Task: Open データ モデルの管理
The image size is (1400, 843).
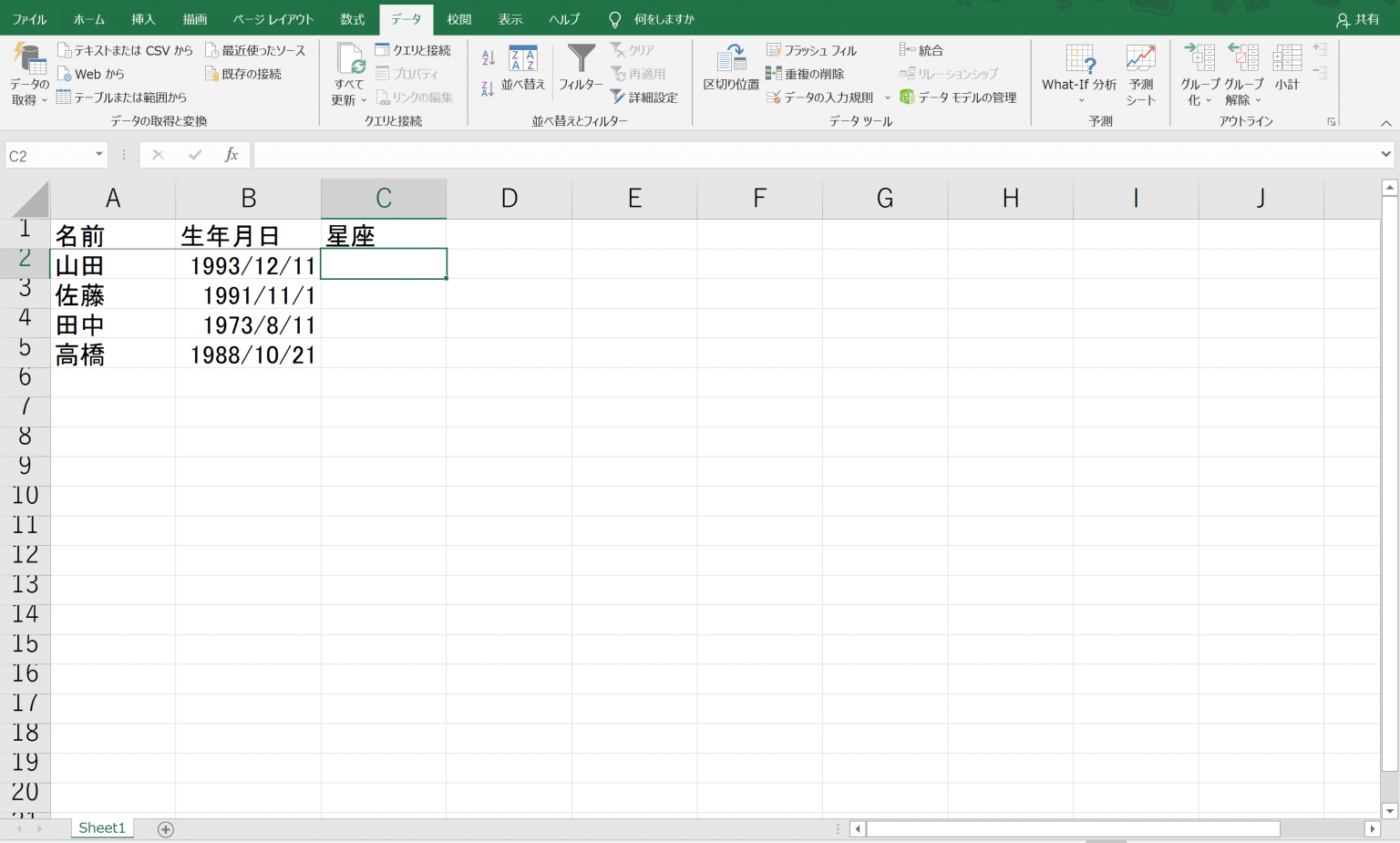Action: point(958,98)
